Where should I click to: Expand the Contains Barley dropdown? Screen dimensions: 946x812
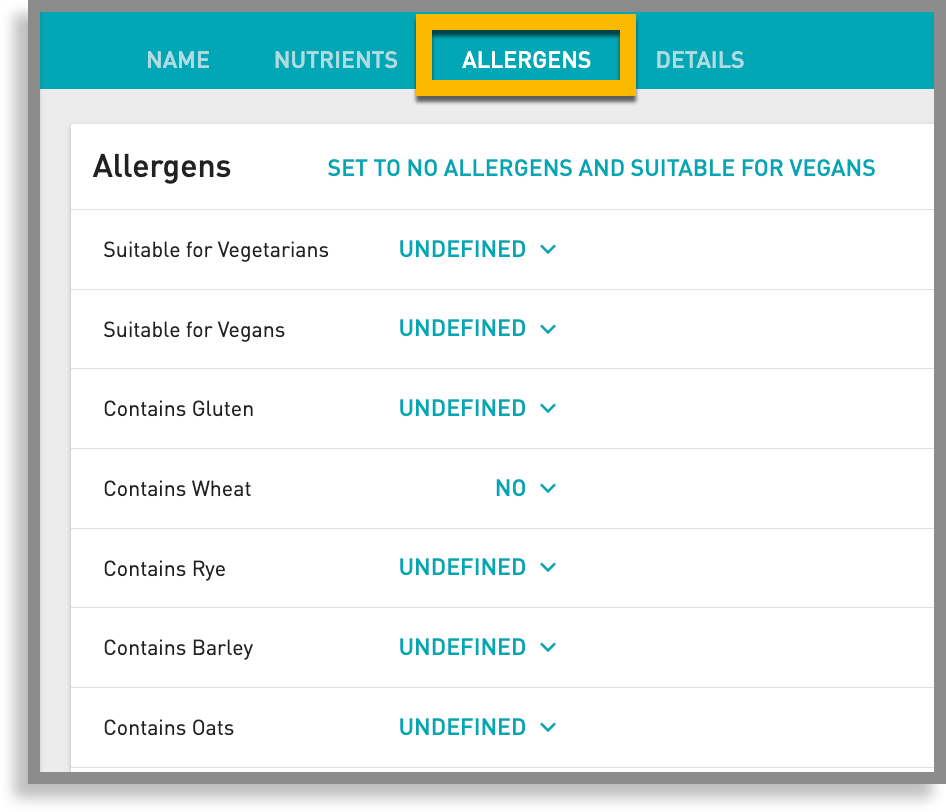pos(477,647)
